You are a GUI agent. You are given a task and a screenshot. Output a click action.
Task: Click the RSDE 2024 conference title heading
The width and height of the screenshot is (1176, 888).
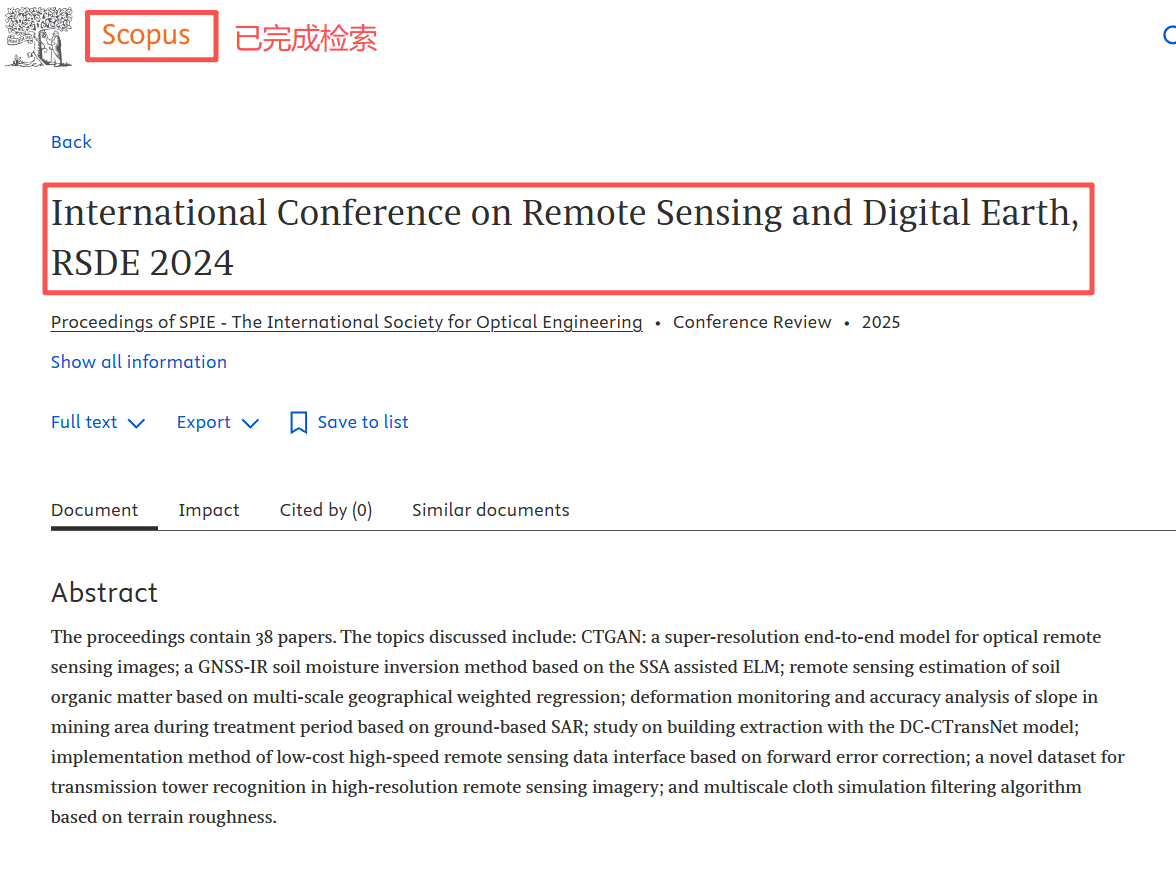coord(565,238)
